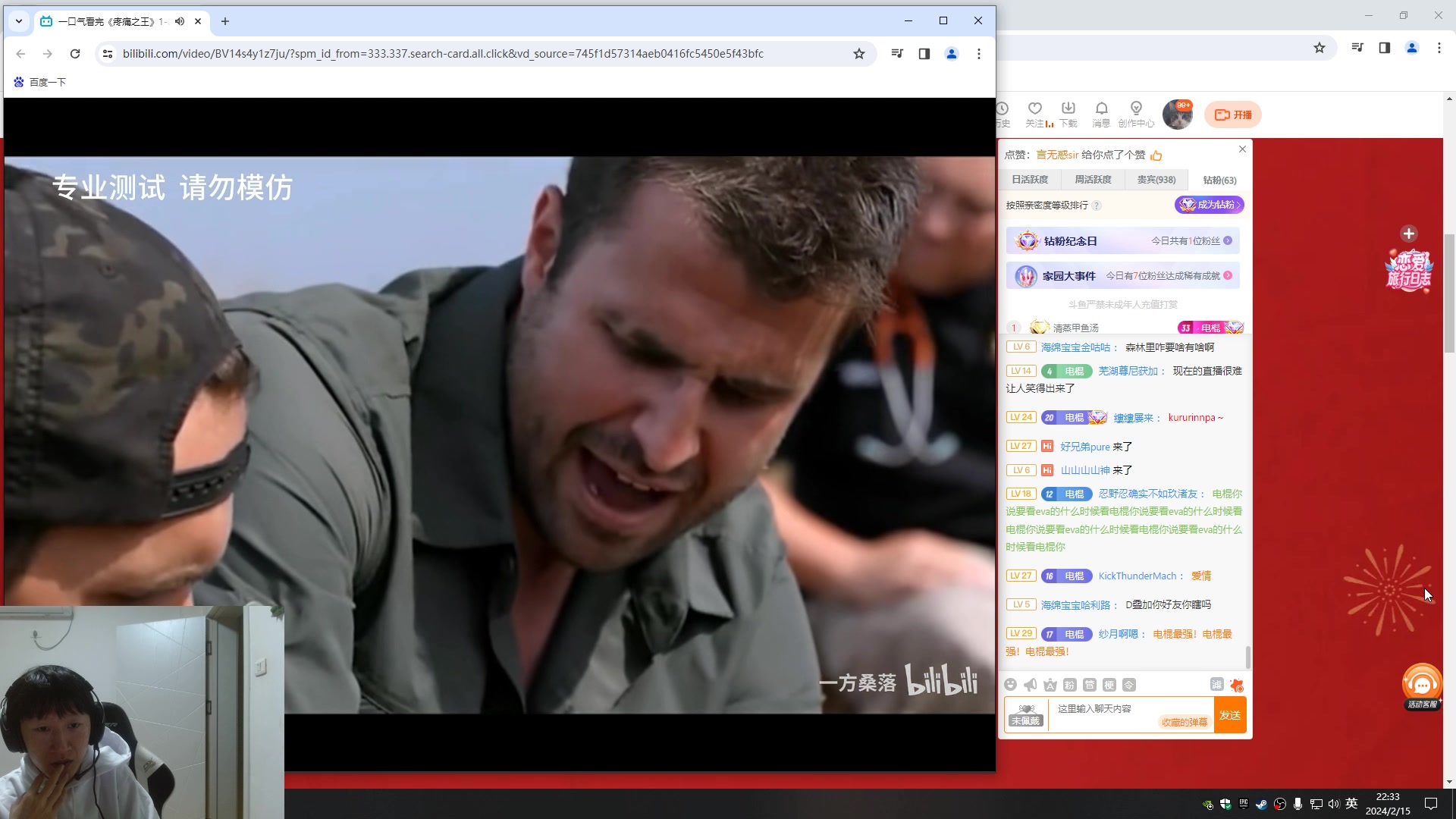
Task: Click username 芜湖蓐尼茯加 in chat
Action: [1128, 371]
